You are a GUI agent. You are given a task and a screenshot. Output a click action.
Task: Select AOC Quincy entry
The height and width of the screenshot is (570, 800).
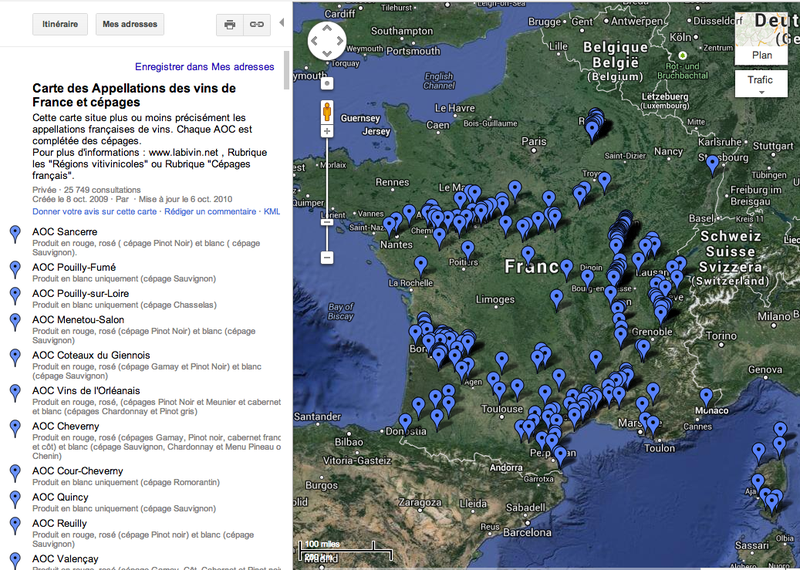pyautogui.click(x=60, y=497)
